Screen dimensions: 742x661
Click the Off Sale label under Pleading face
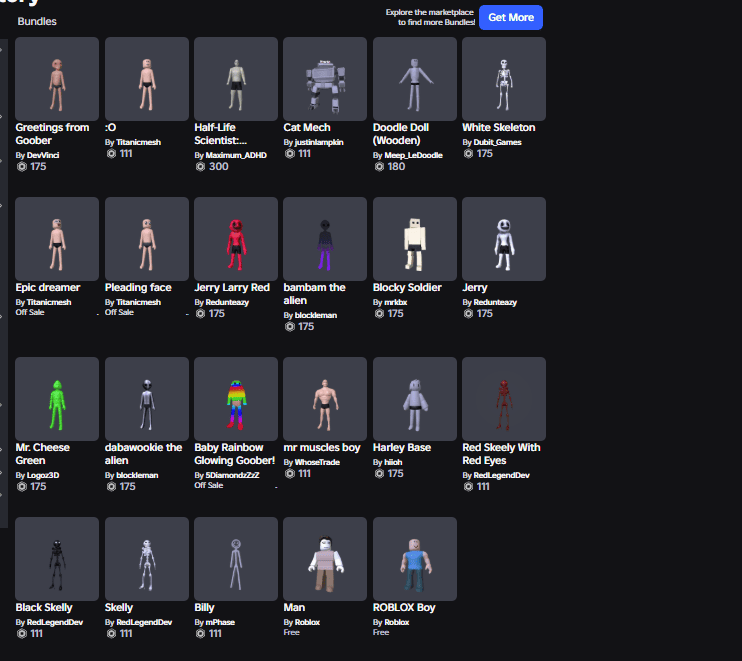tap(119, 312)
